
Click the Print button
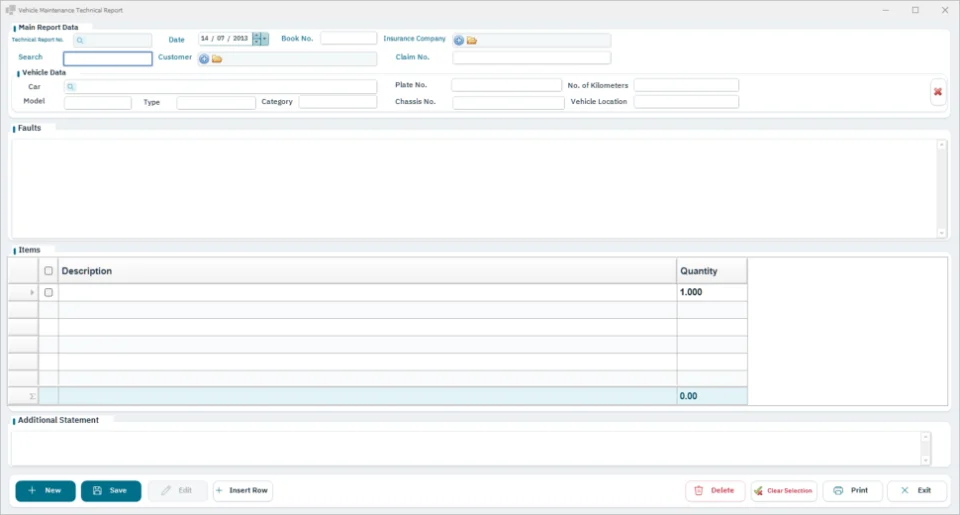[853, 491]
